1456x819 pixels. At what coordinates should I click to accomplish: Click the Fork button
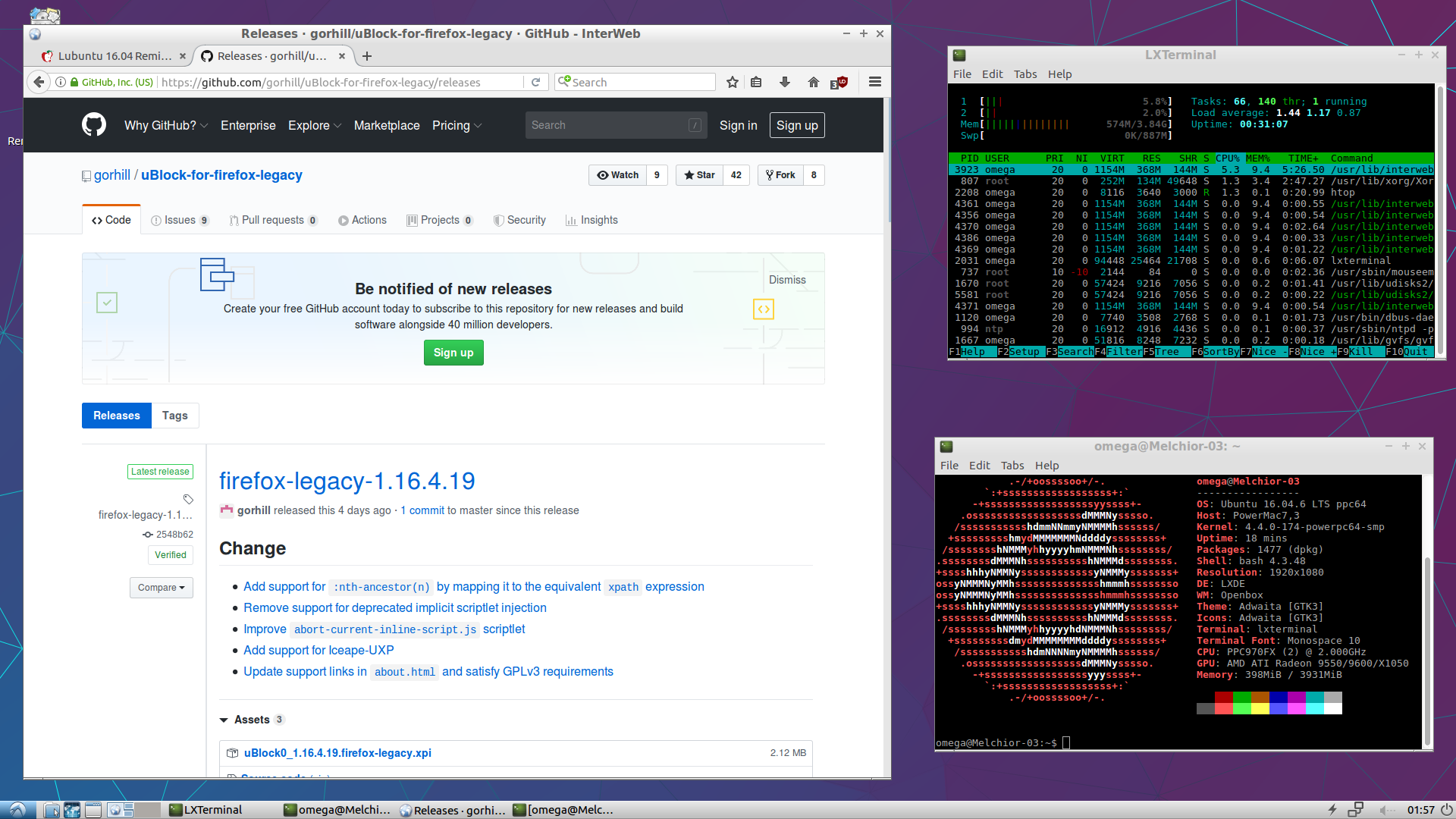[780, 175]
